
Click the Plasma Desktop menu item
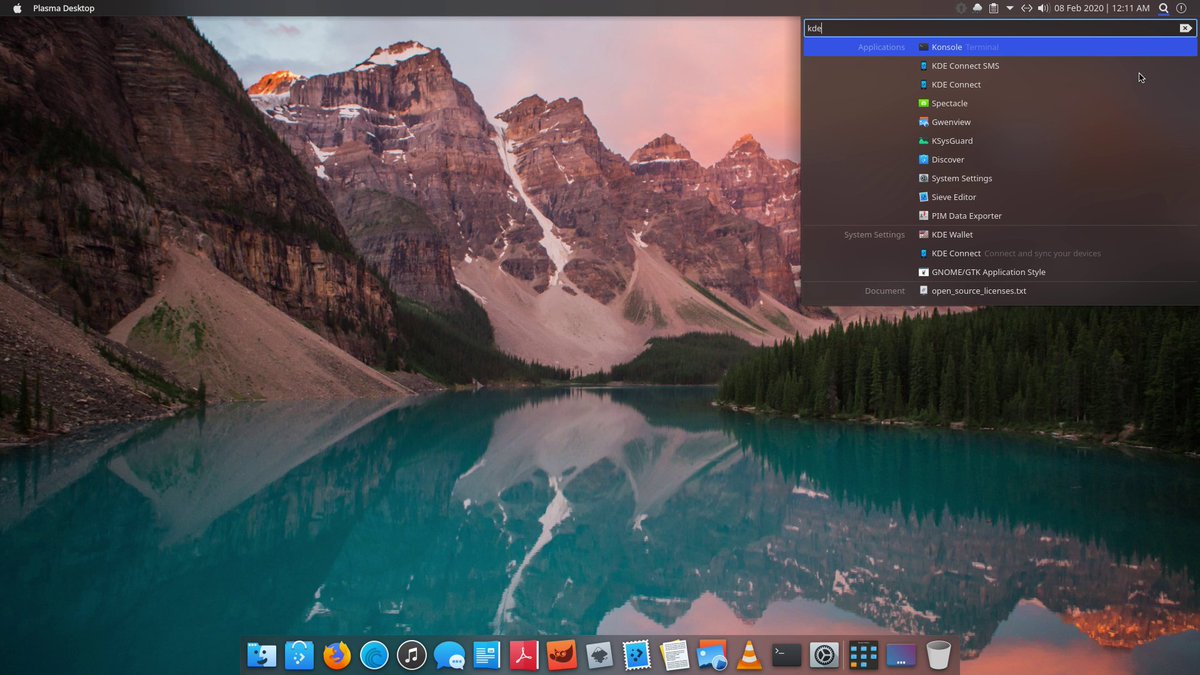point(63,8)
